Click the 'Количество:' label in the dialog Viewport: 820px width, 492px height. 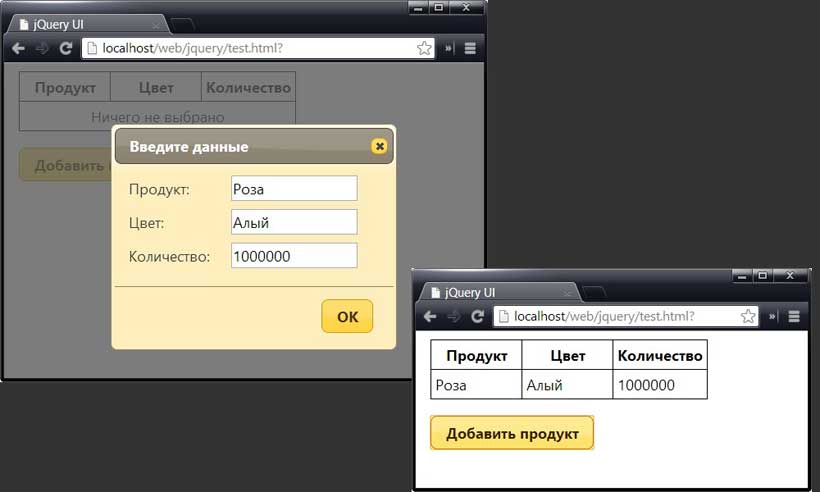[169, 257]
